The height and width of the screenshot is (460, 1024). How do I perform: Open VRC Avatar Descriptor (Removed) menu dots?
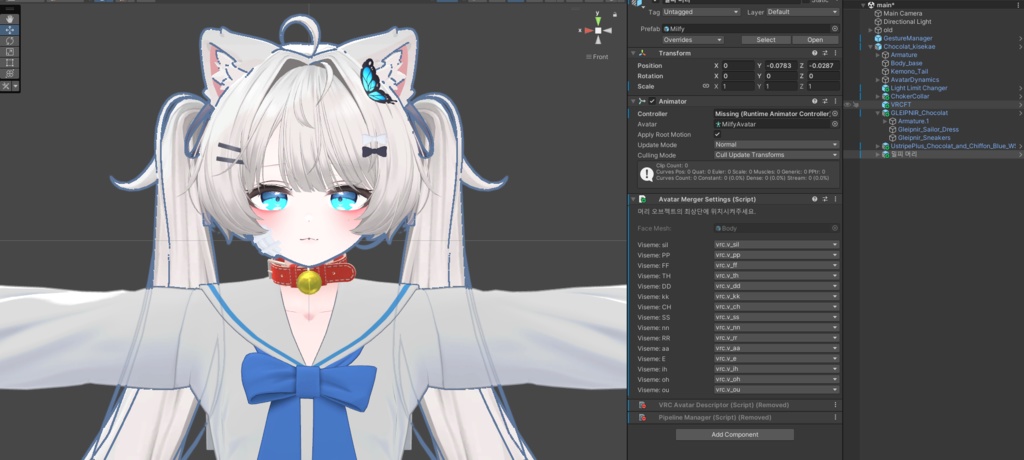(835, 405)
